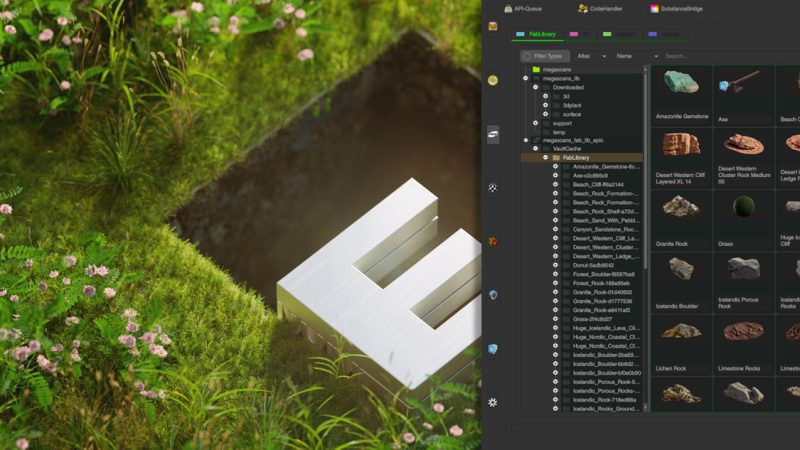The image size is (800, 450).
Task: Expand the 3d folder node
Action: pos(545,96)
